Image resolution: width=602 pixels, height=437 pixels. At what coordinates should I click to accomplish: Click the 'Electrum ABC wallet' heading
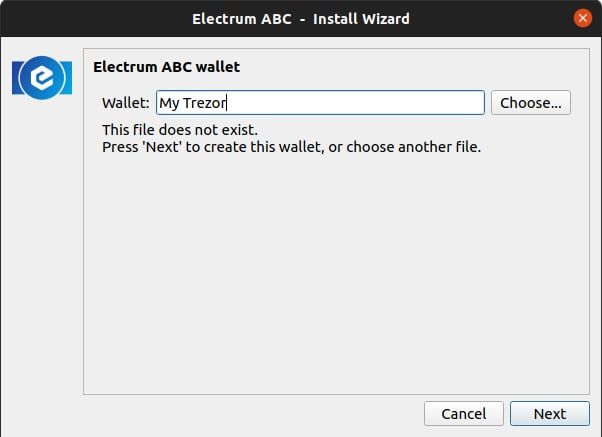(x=166, y=67)
